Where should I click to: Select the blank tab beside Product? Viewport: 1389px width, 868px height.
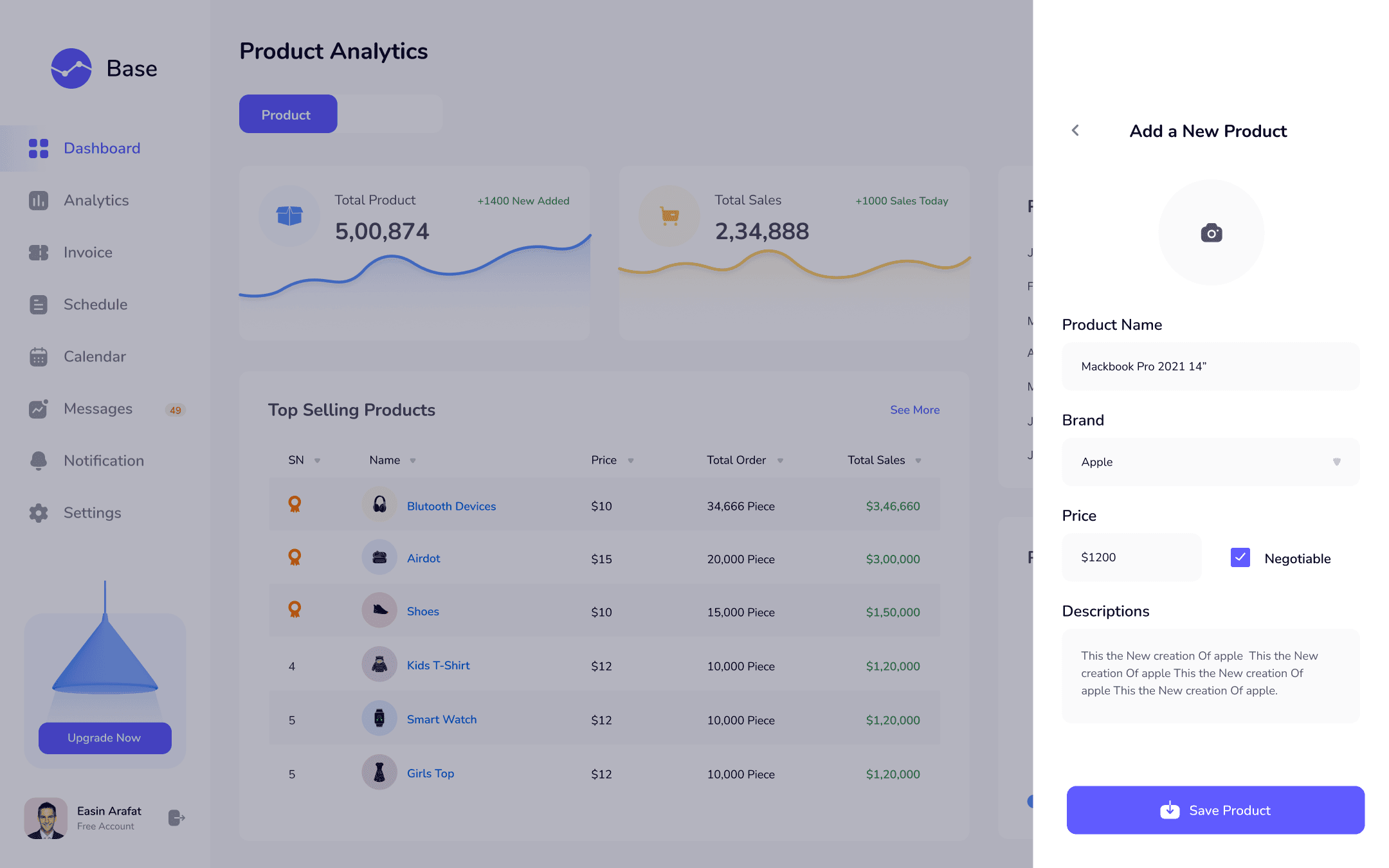(390, 114)
